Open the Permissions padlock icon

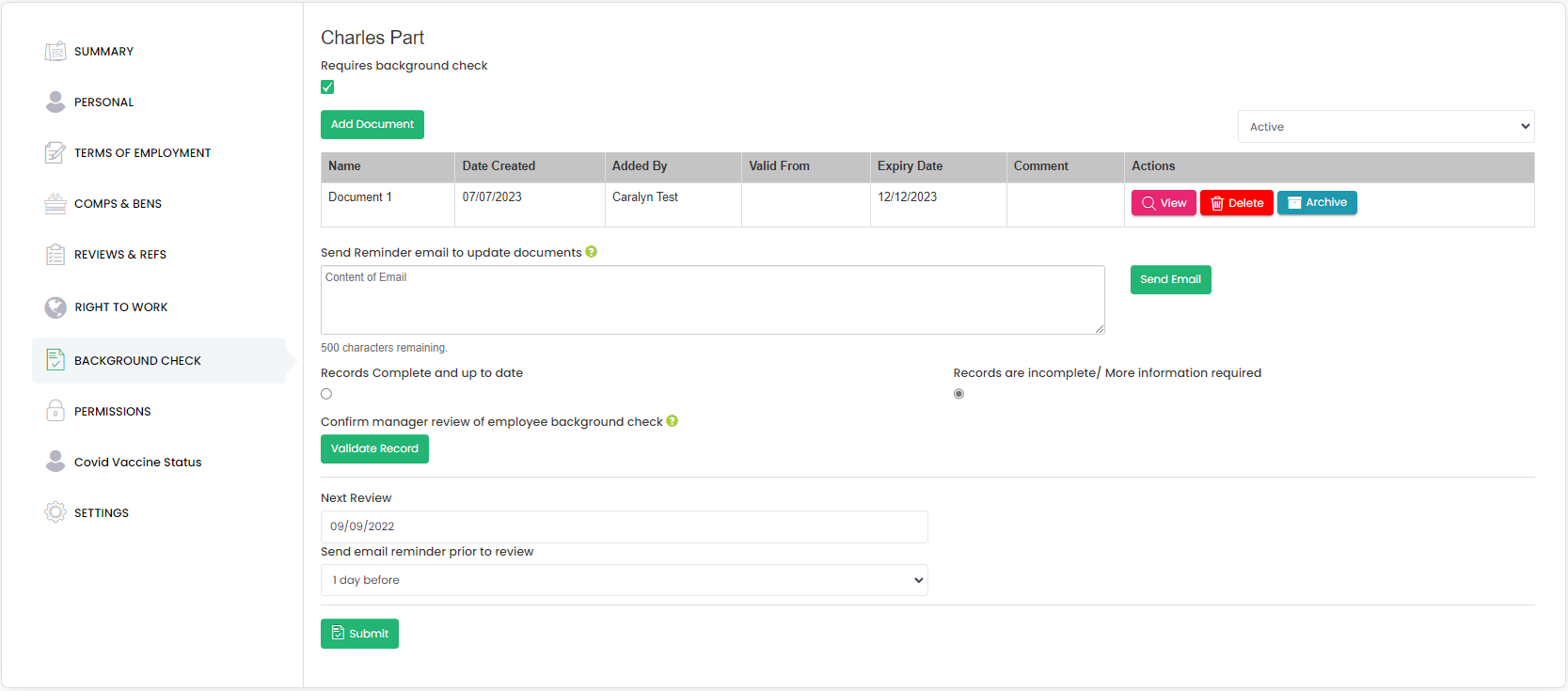55,411
